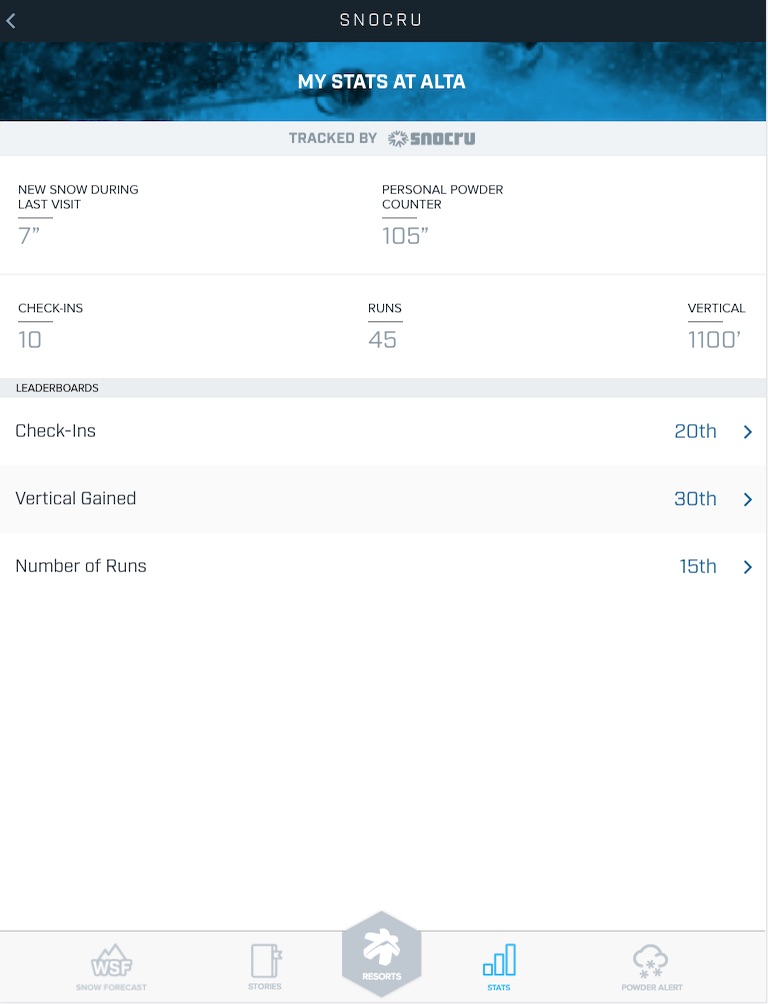
Task: Click the Personal Powder Counter label
Action: (x=443, y=197)
